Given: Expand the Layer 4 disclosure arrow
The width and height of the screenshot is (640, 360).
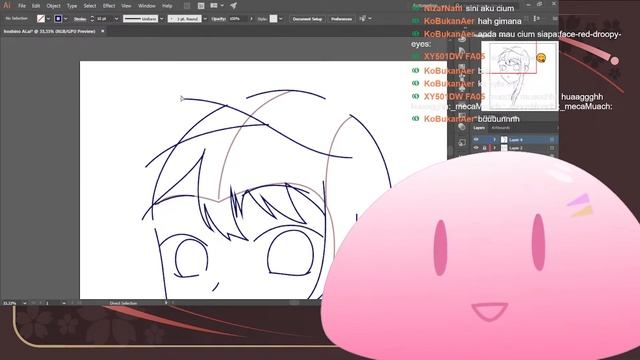Looking at the screenshot, I should 494,140.
